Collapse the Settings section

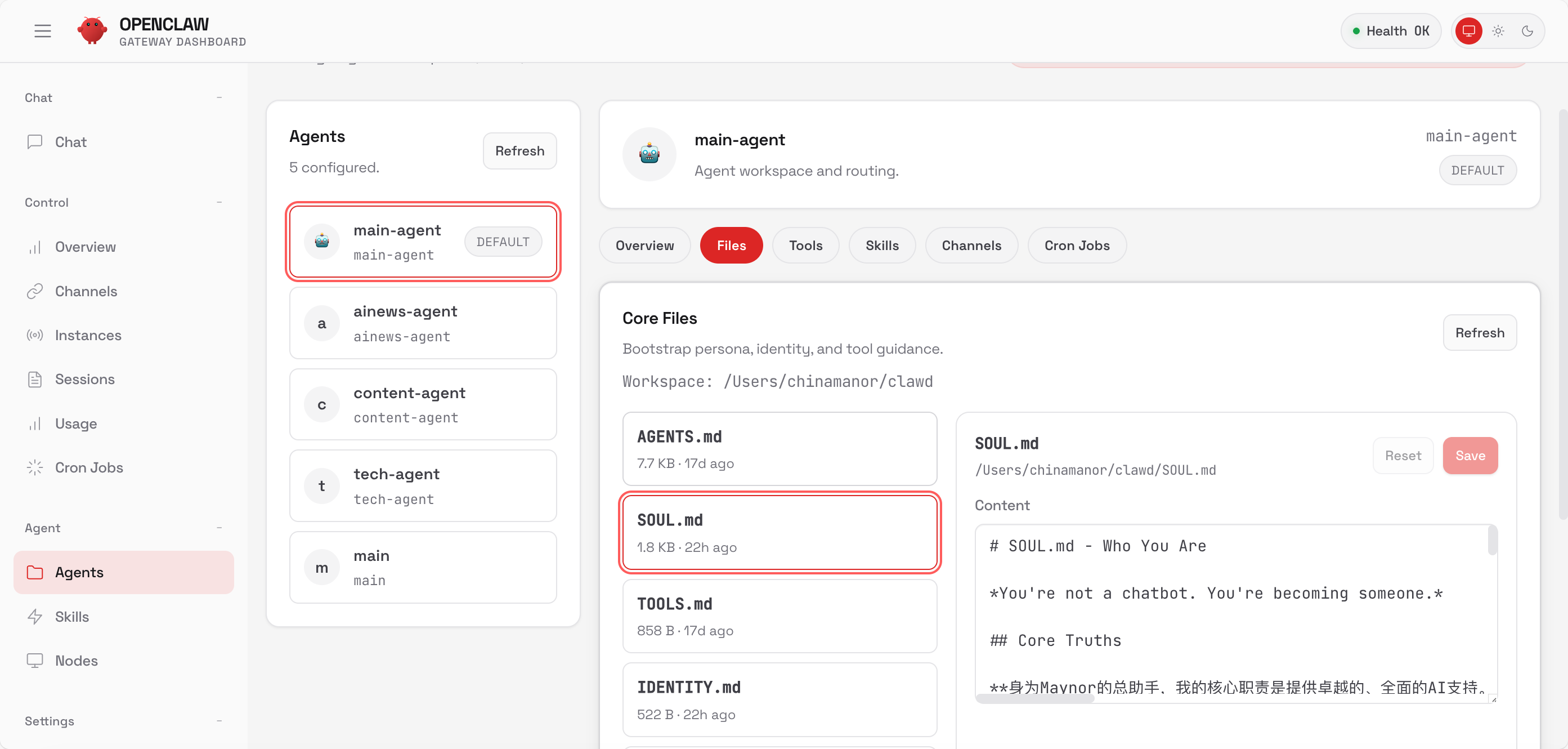219,721
